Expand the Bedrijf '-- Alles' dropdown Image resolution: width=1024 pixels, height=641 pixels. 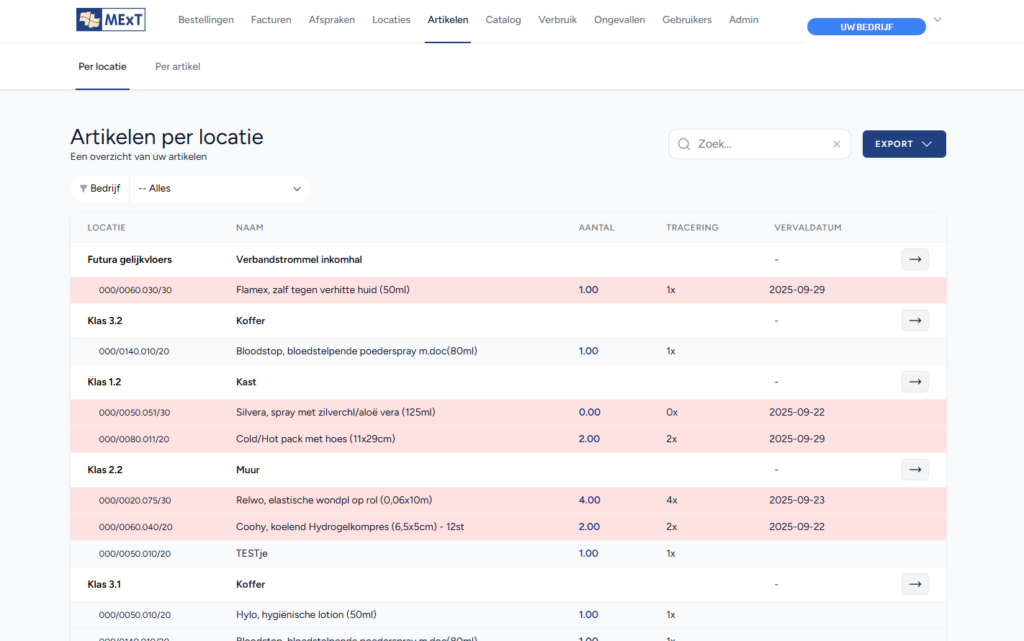tap(219, 189)
